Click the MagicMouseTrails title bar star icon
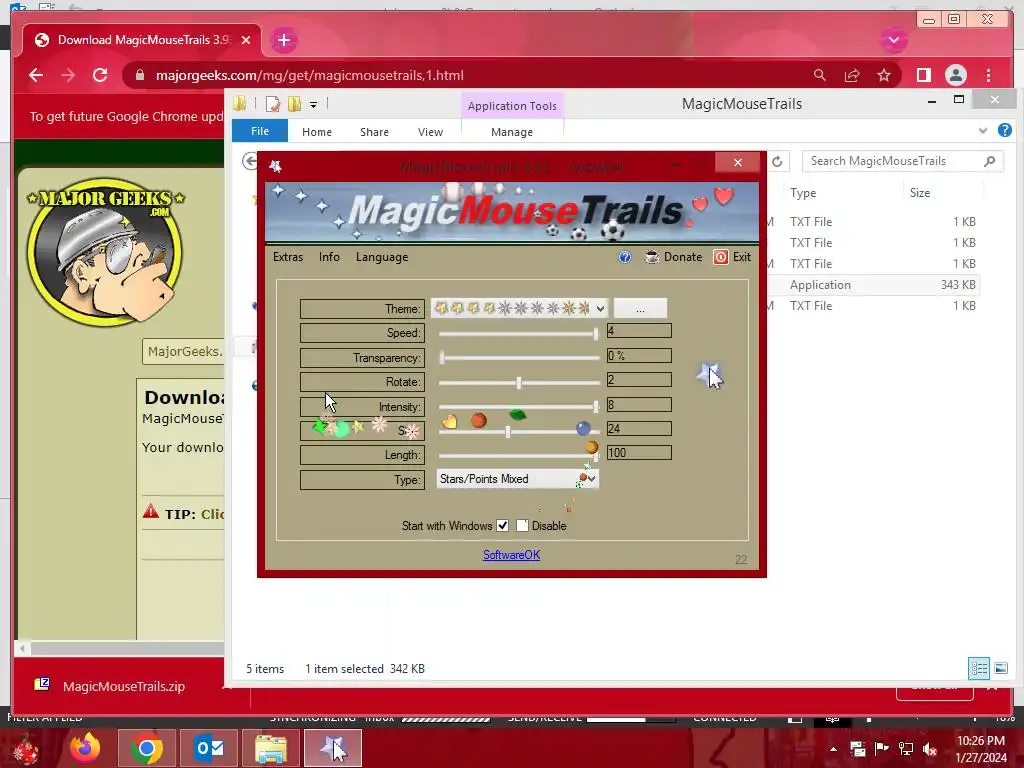Screen dimensions: 1024x768 pyautogui.click(x=276, y=166)
